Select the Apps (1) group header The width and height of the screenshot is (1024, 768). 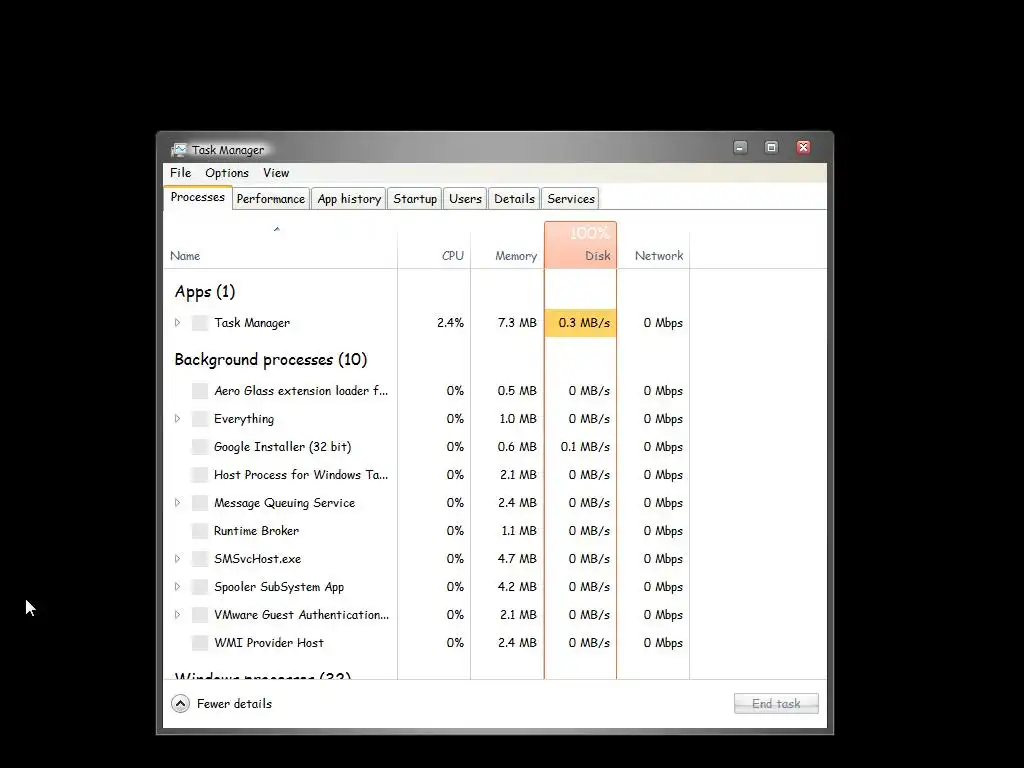[x=205, y=291]
